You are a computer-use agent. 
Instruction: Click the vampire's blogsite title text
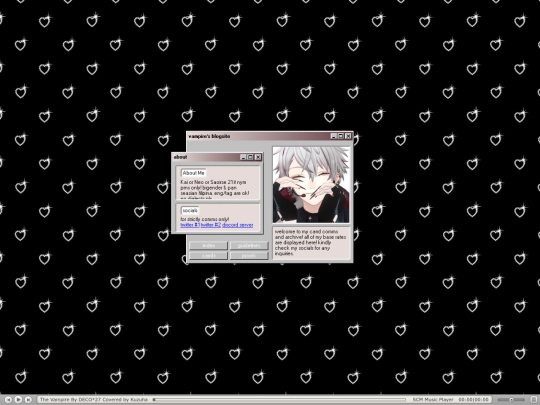click(x=209, y=136)
